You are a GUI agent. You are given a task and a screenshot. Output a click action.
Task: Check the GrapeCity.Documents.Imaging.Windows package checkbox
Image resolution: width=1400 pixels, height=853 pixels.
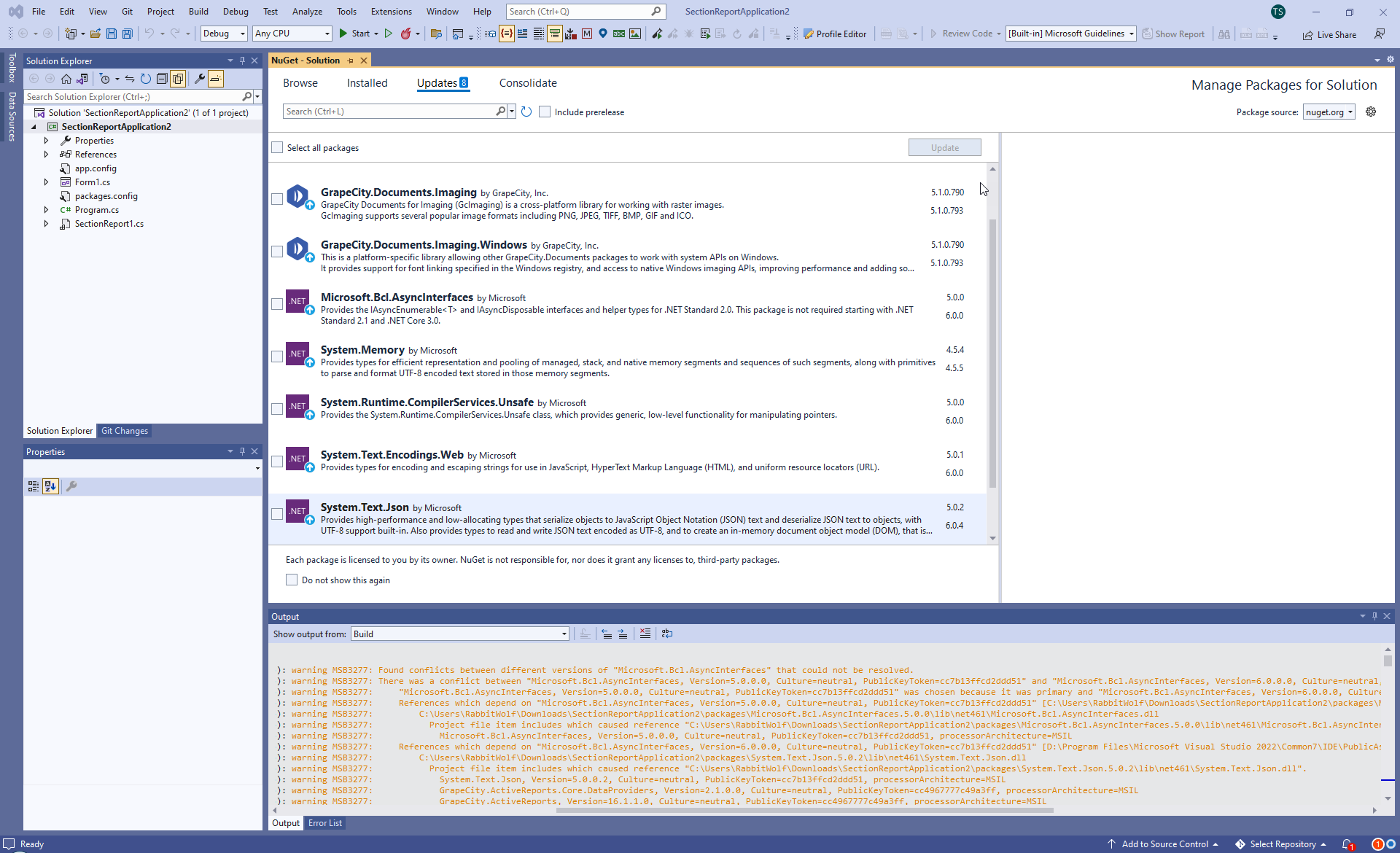click(x=277, y=252)
